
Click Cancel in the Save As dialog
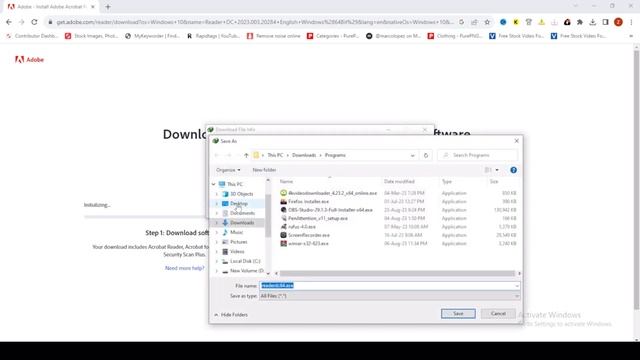498,313
